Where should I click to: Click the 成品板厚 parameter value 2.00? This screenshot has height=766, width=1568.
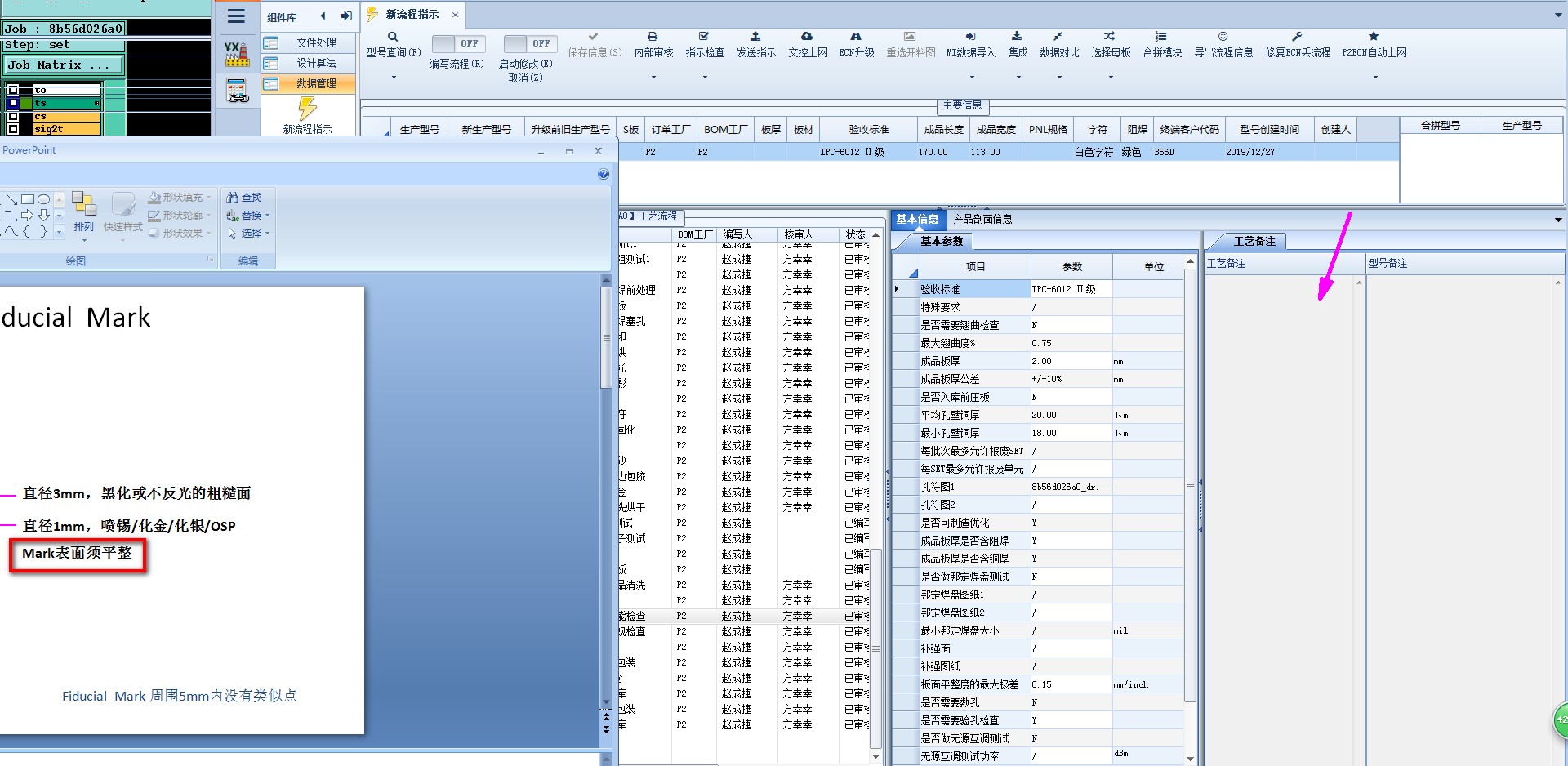[x=1071, y=361]
